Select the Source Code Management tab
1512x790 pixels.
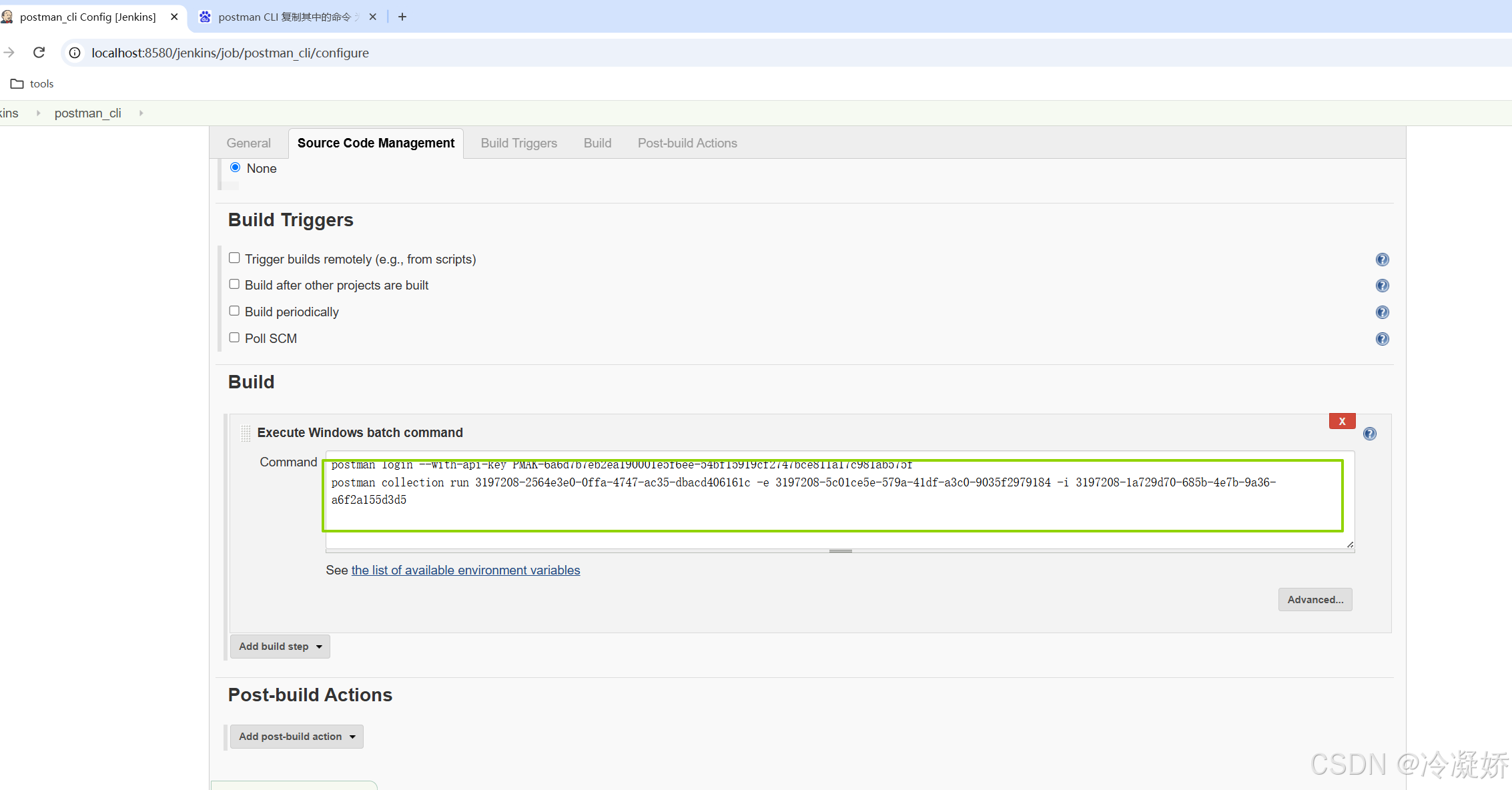pos(376,143)
